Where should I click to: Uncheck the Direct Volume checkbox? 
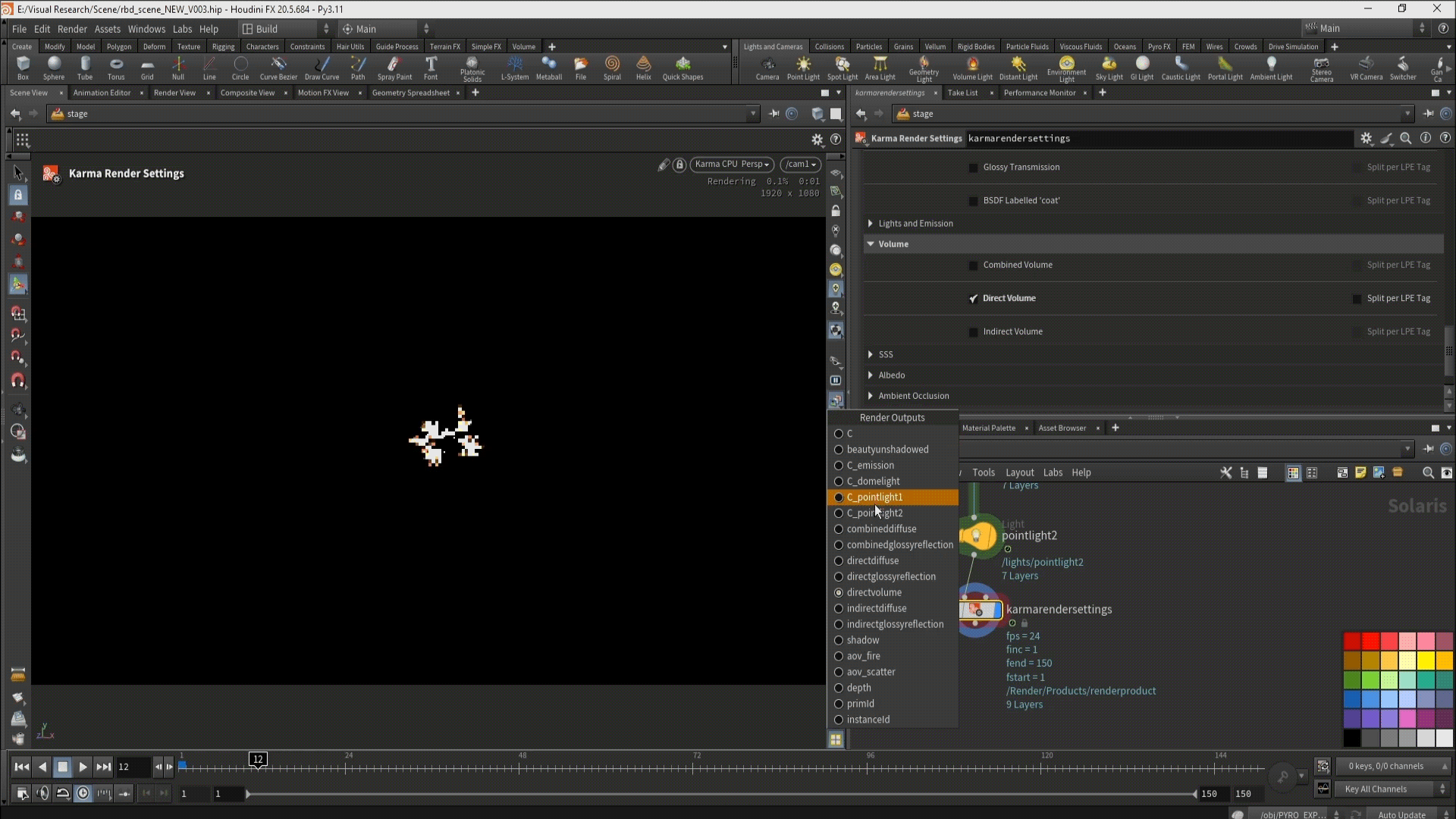coord(974,299)
